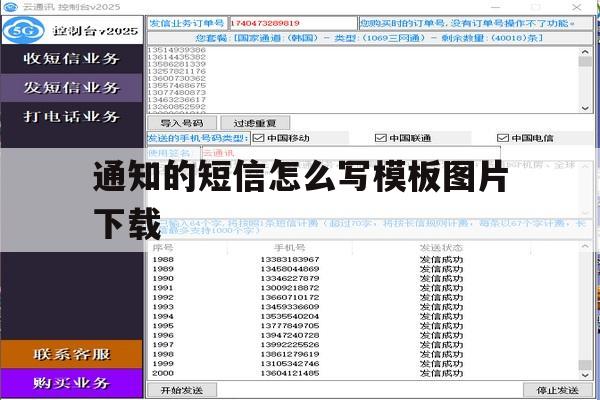This screenshot has height=400, width=600.
Task: Click number list scrollbar up arrow
Action: click(585, 51)
